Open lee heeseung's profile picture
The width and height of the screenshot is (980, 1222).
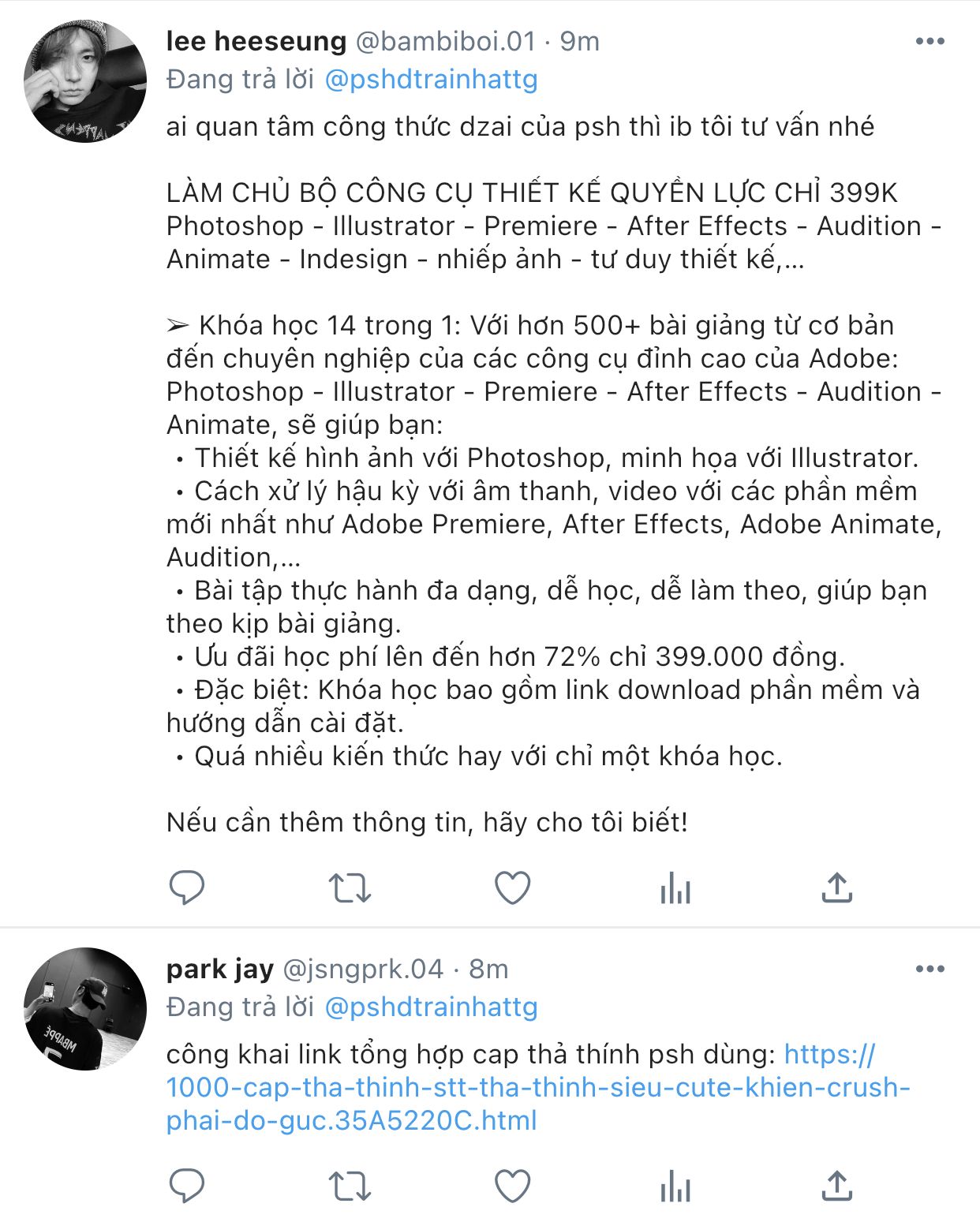[x=85, y=81]
